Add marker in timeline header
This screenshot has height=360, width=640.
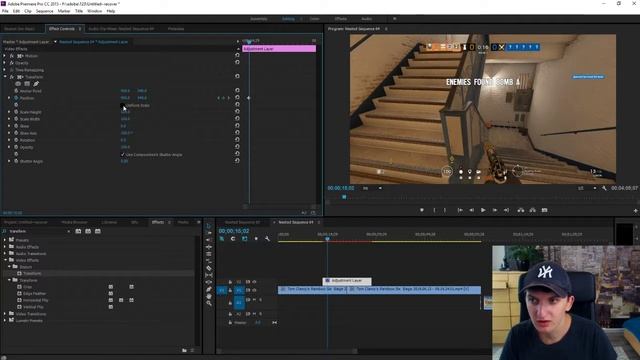(256, 239)
